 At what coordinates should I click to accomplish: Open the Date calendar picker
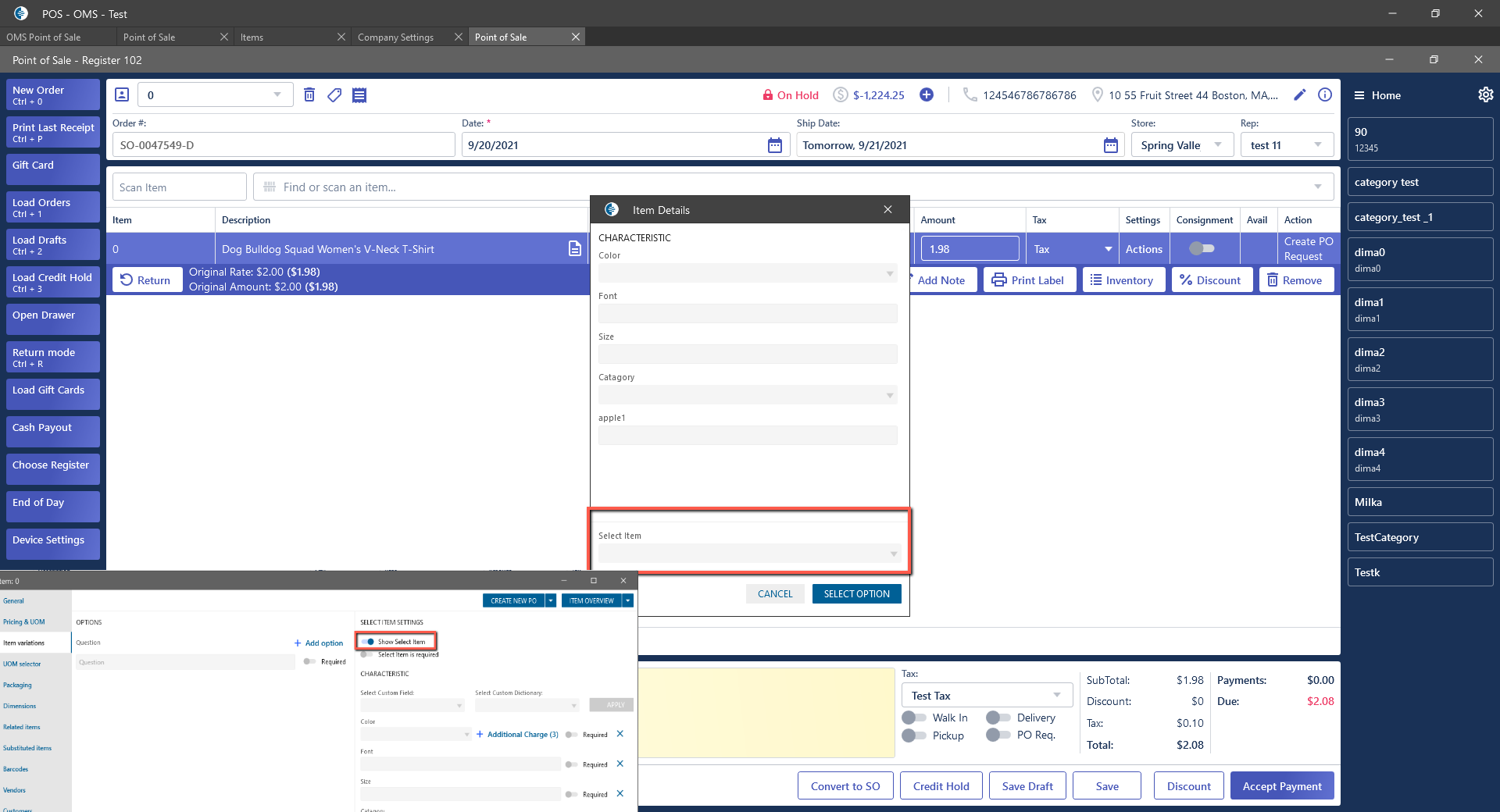click(775, 145)
